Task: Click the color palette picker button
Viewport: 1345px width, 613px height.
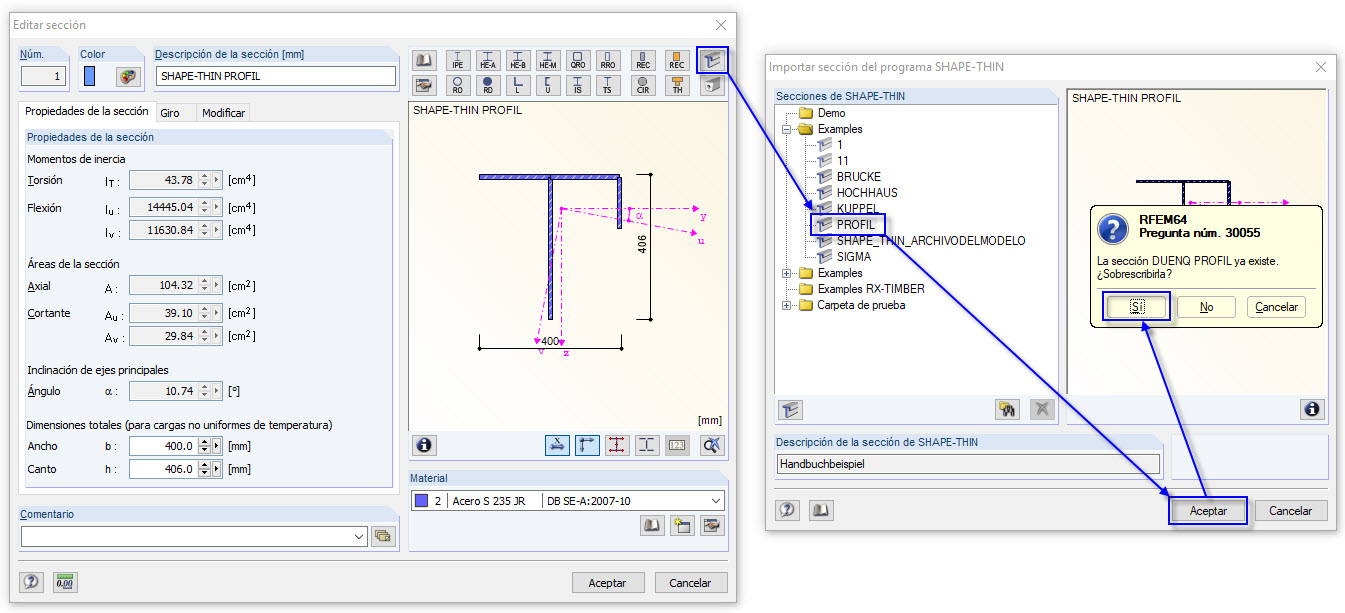Action: pos(128,76)
